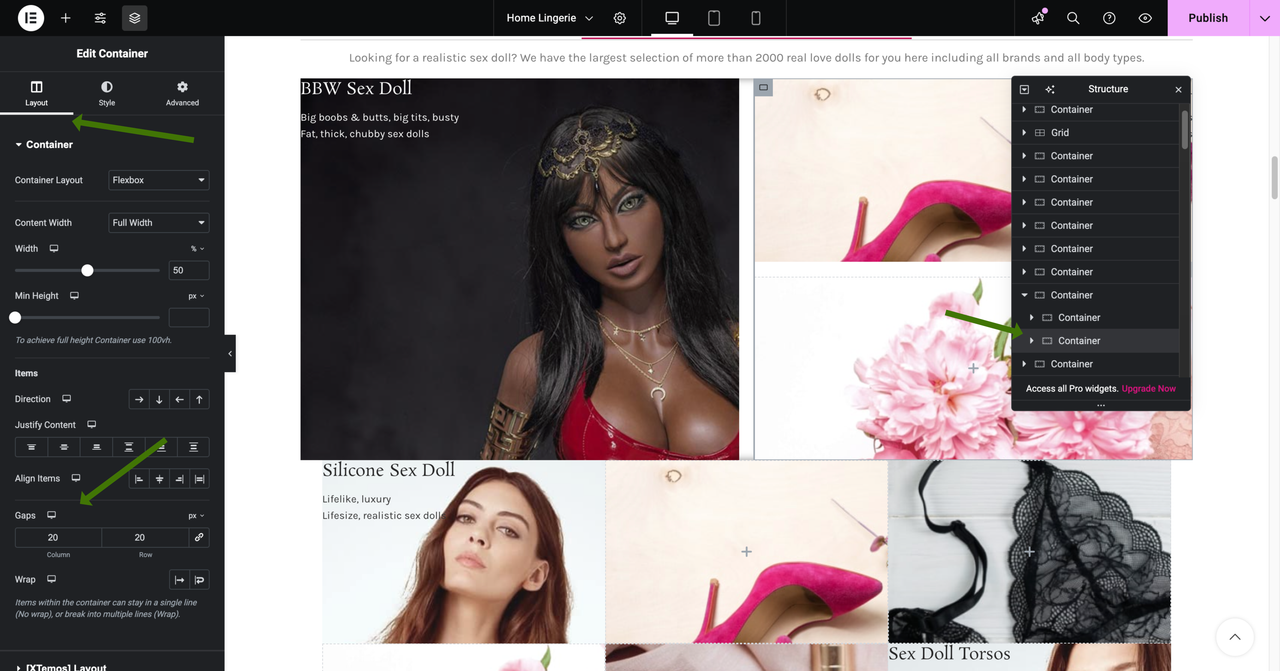The width and height of the screenshot is (1280, 671).
Task: Open responsive device toggle next to Min Height
Action: (74, 296)
